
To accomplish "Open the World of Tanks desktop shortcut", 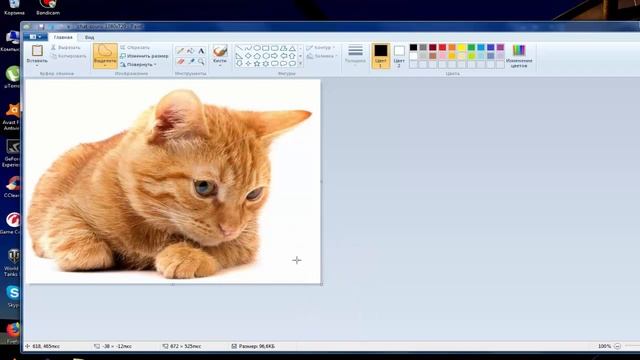I will (12, 262).
